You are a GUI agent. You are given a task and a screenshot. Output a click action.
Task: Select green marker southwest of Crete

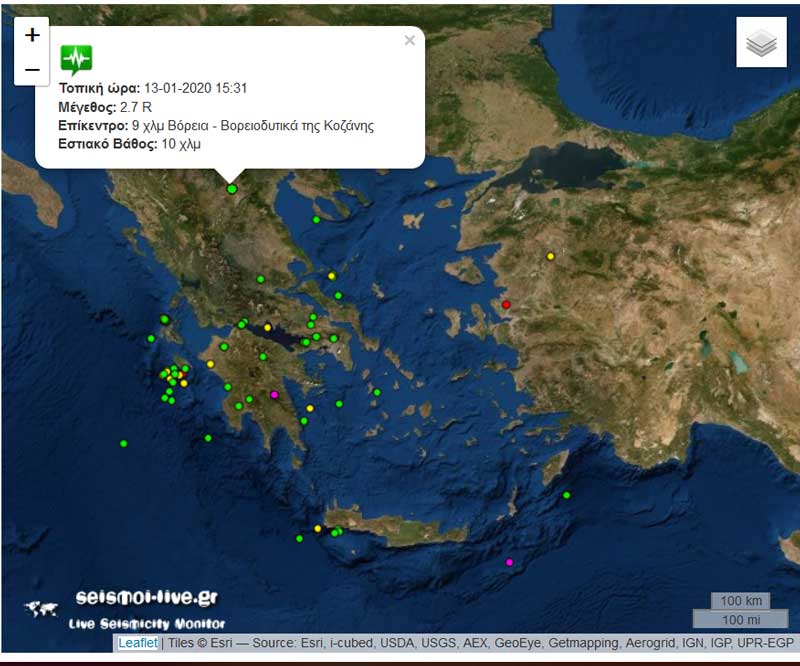coord(299,538)
